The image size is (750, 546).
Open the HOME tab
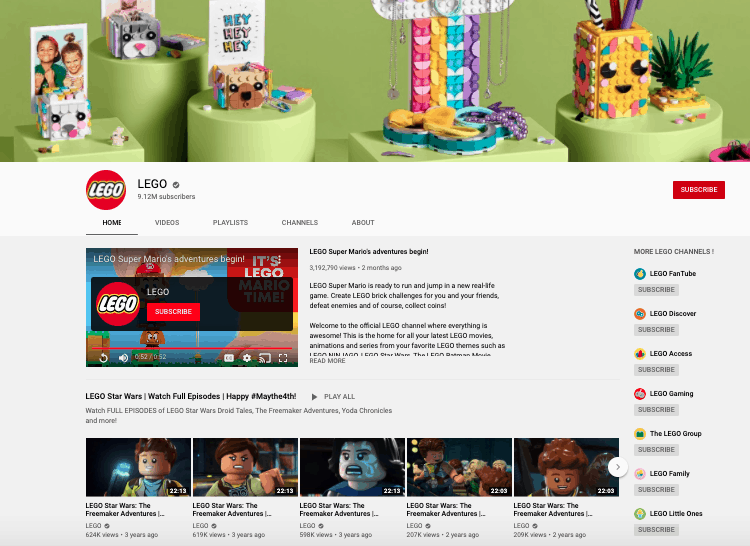(112, 223)
